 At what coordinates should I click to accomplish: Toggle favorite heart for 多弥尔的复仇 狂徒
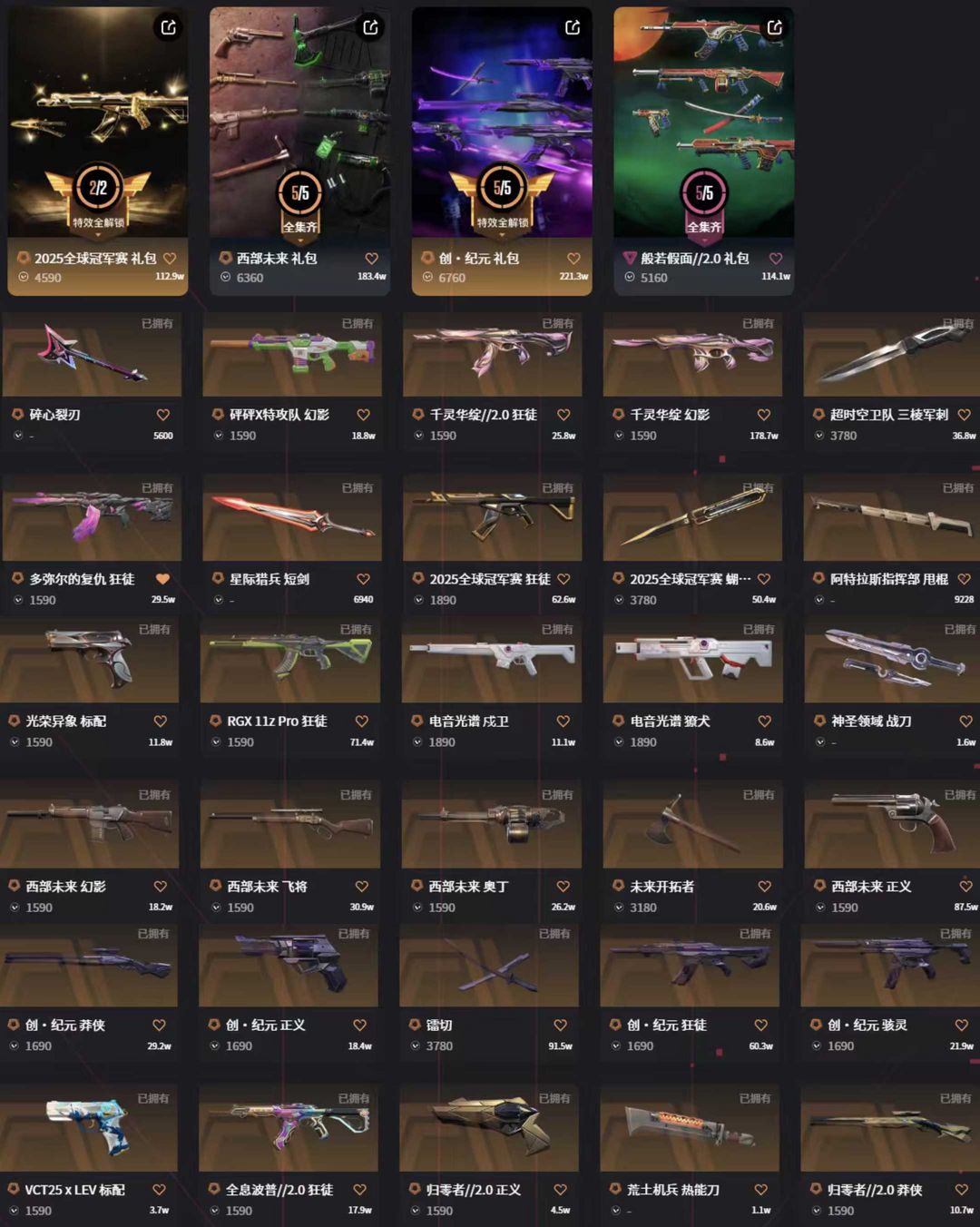[x=163, y=579]
